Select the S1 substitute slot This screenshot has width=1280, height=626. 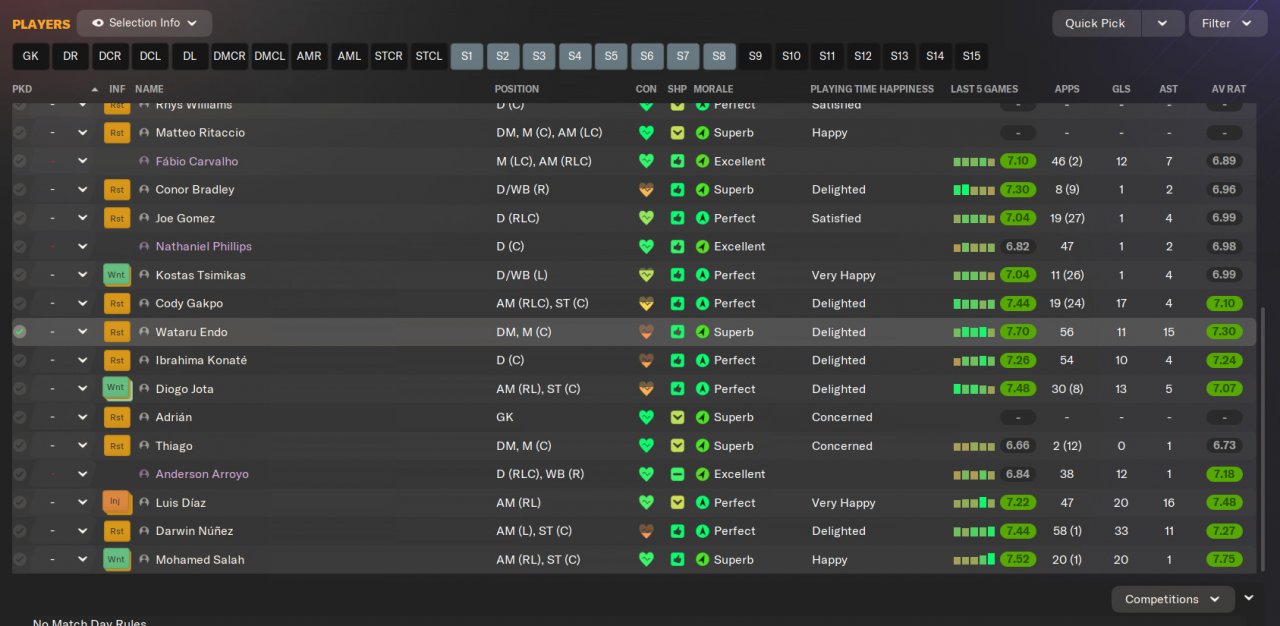pos(467,56)
